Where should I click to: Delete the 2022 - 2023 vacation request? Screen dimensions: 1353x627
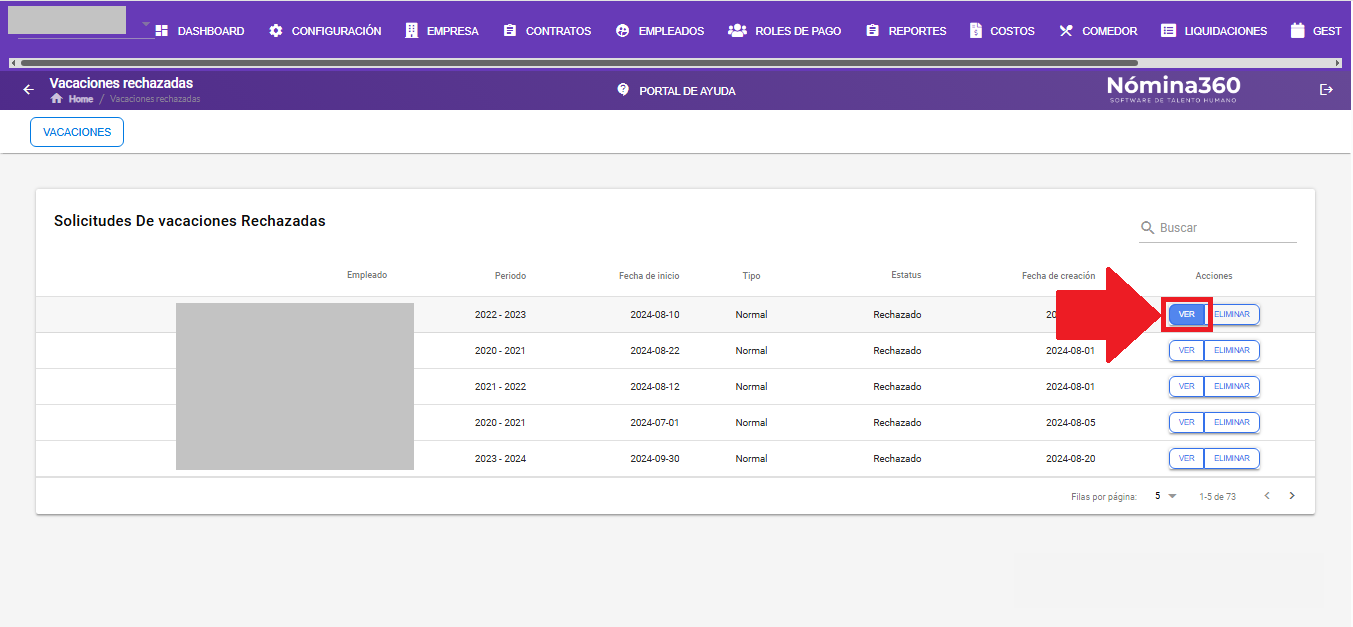(1232, 314)
